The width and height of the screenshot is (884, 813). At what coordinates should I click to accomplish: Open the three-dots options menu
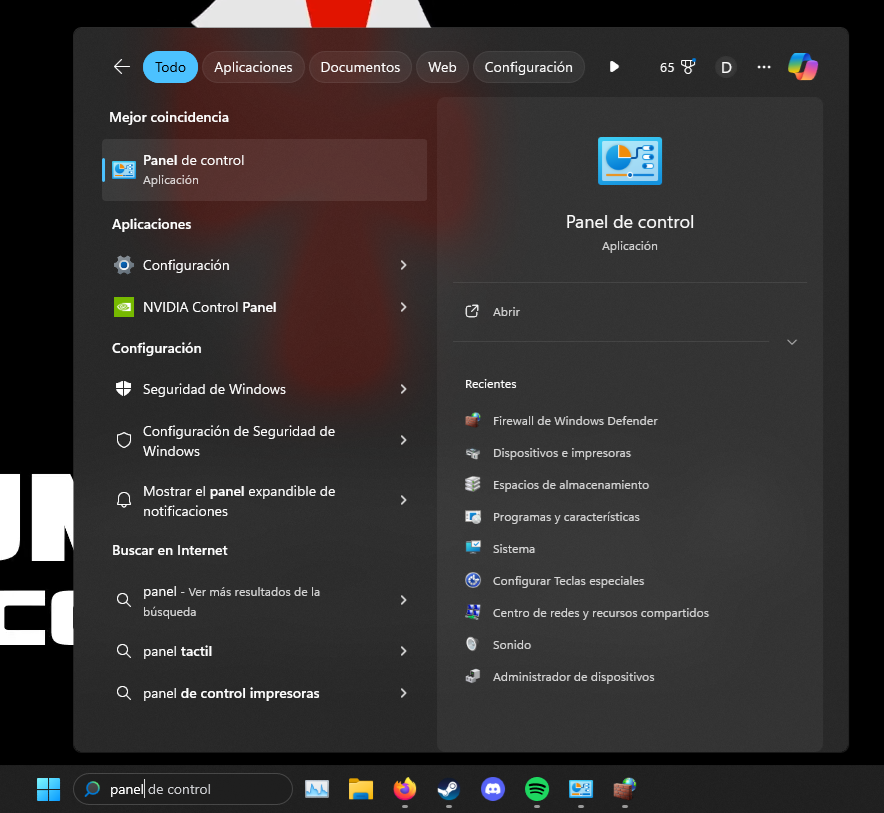pyautogui.click(x=764, y=67)
